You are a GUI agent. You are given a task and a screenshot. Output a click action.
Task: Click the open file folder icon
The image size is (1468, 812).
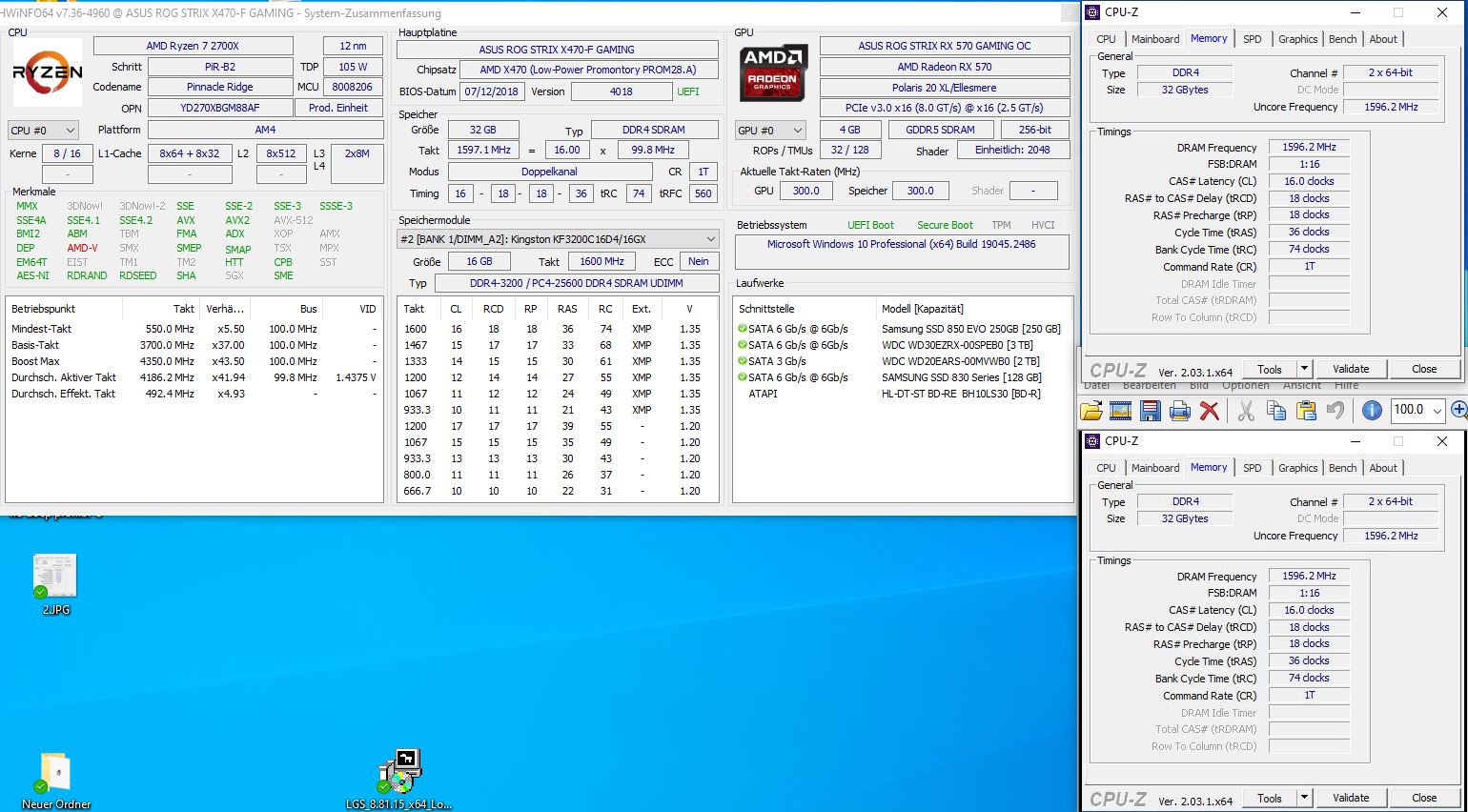click(x=1091, y=411)
